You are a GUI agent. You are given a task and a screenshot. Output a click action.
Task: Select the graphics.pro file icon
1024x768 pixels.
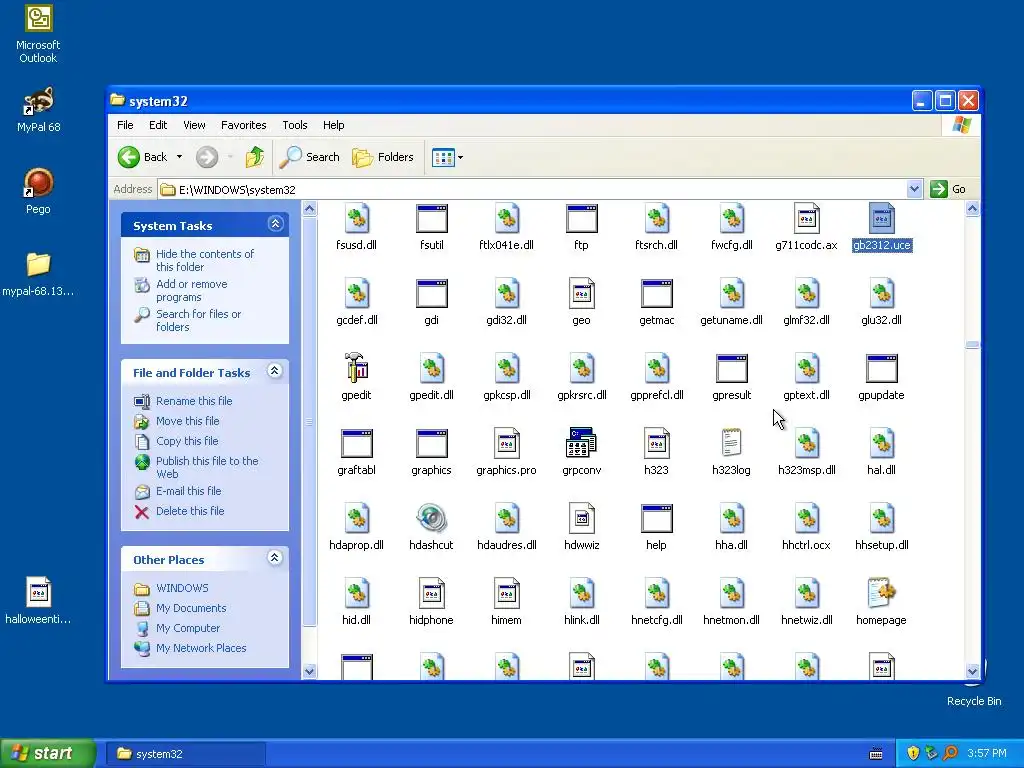(507, 443)
